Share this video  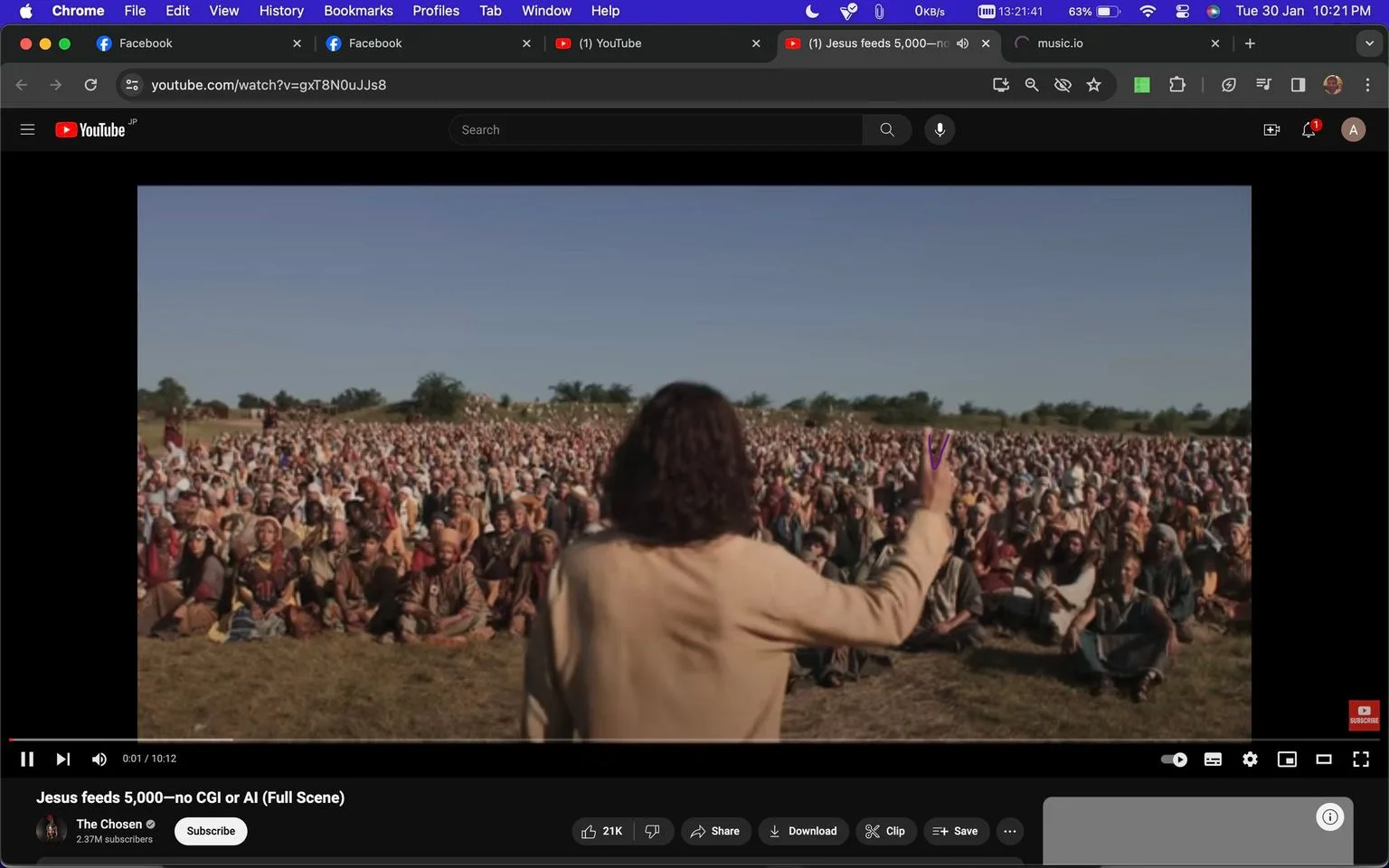pyautogui.click(x=715, y=832)
